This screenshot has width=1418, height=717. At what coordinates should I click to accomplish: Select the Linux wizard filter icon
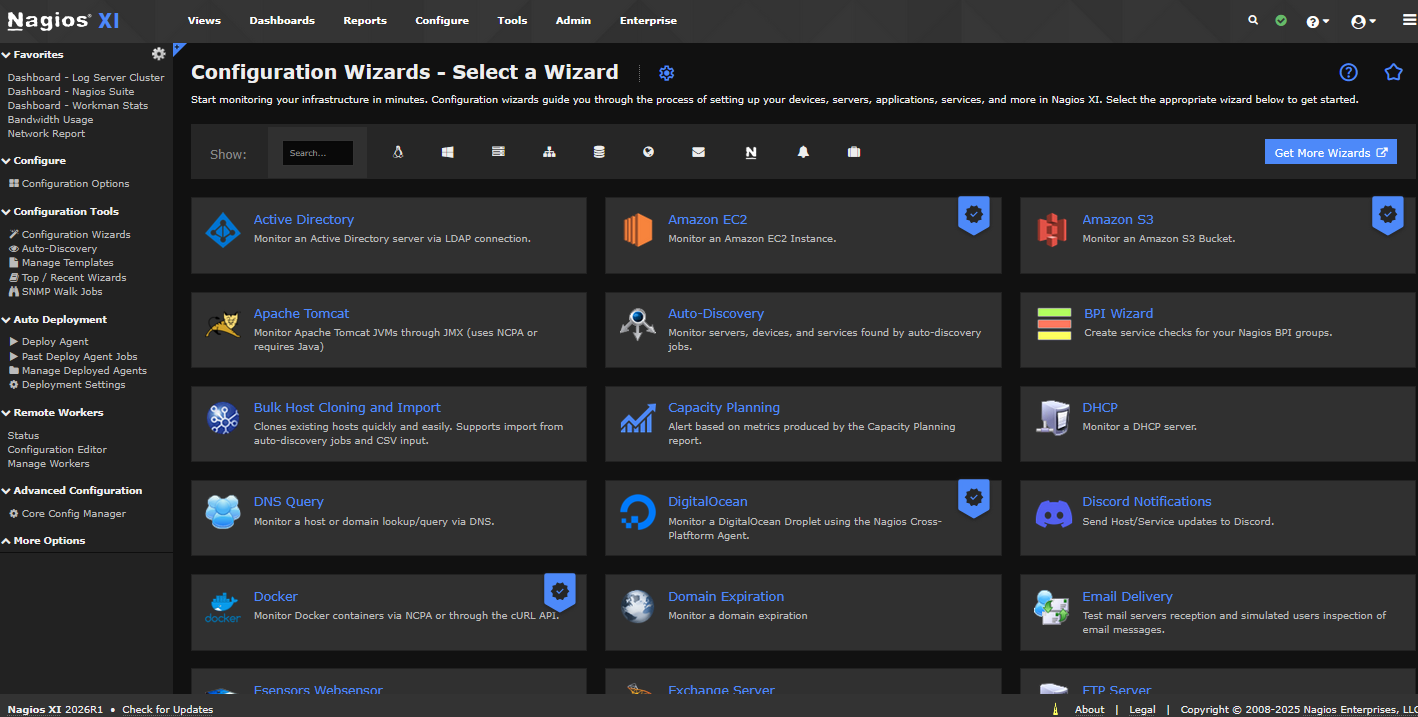click(x=397, y=152)
